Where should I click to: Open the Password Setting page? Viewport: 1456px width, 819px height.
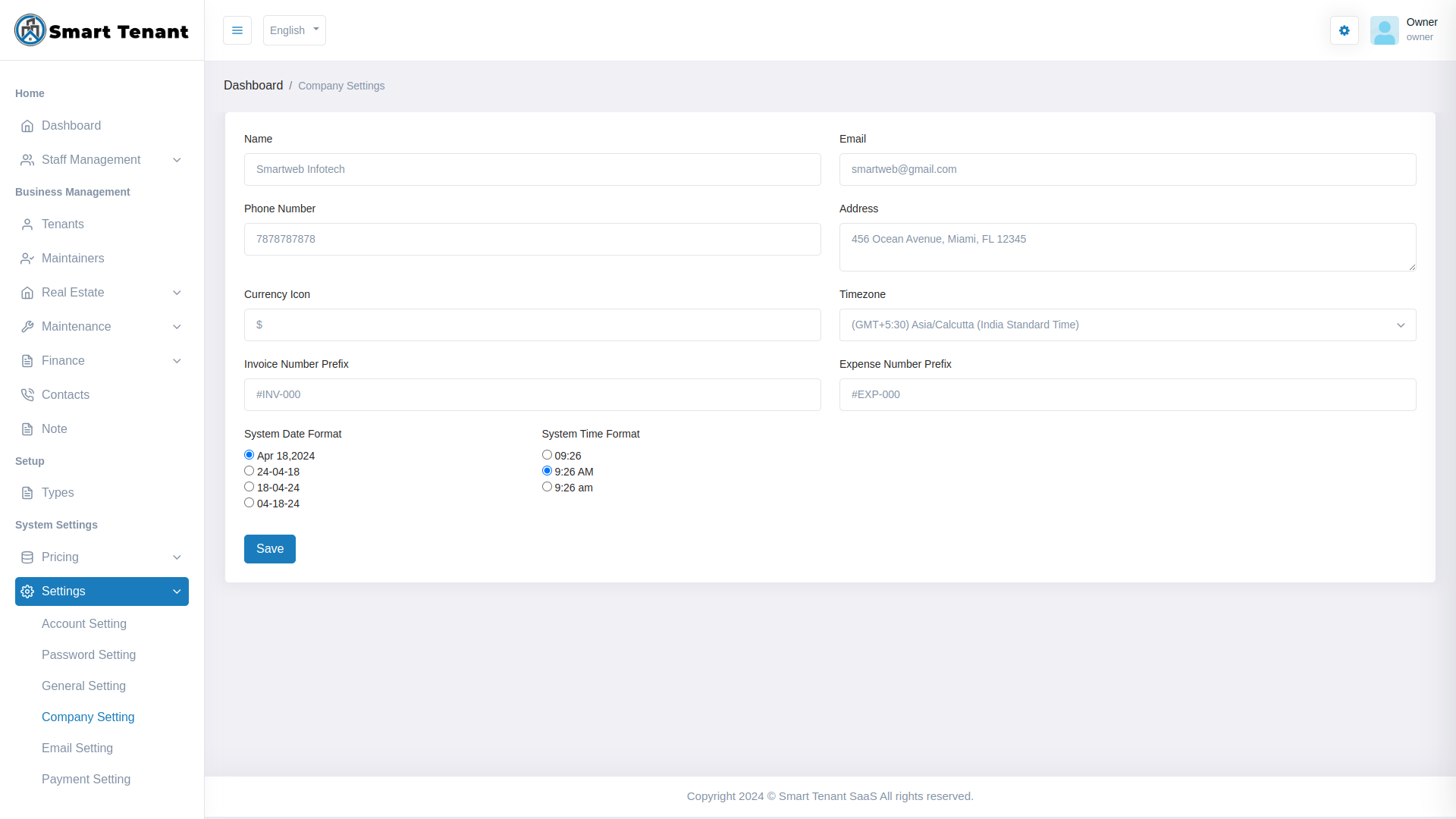click(x=89, y=654)
